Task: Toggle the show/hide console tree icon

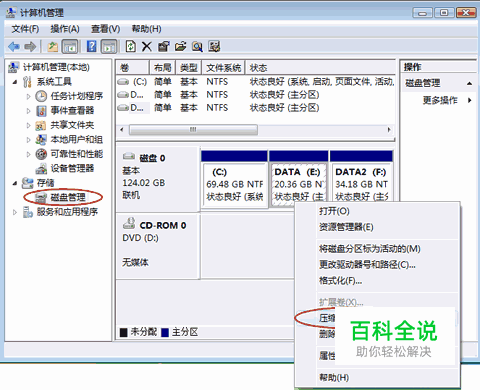Action: [x=70, y=47]
